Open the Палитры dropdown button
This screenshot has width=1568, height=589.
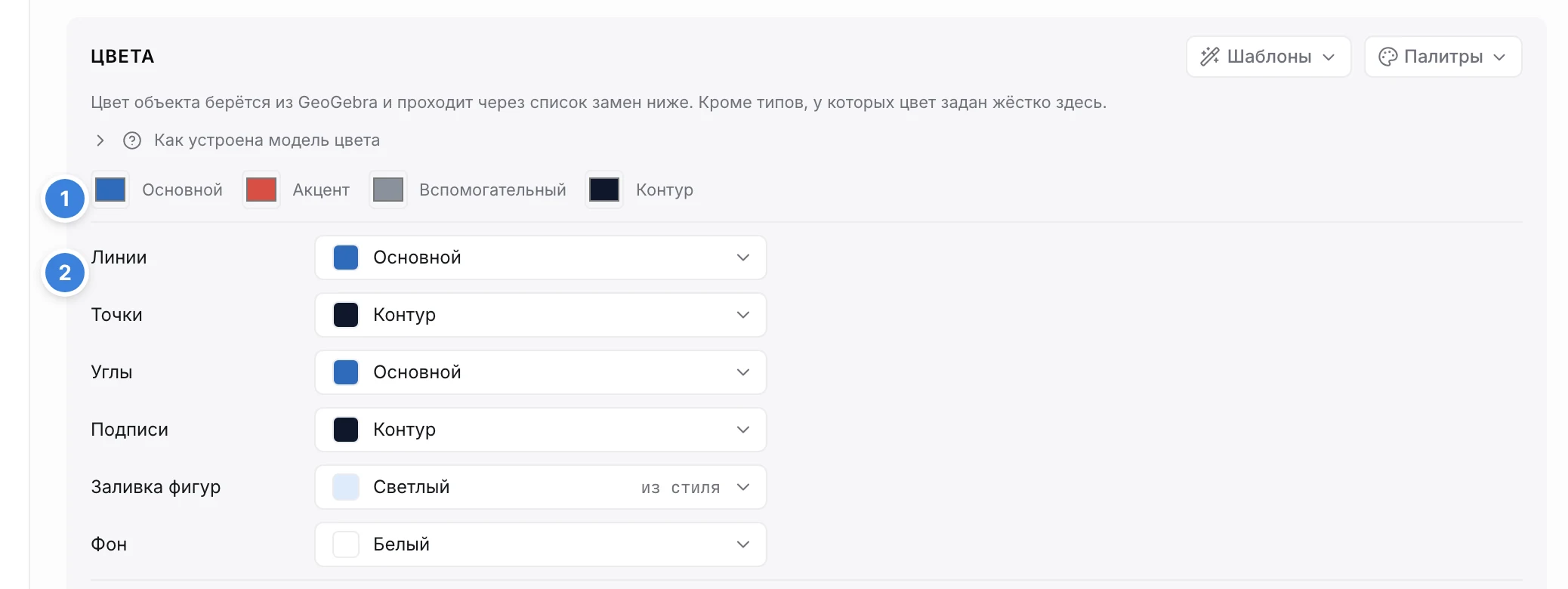coord(1443,57)
